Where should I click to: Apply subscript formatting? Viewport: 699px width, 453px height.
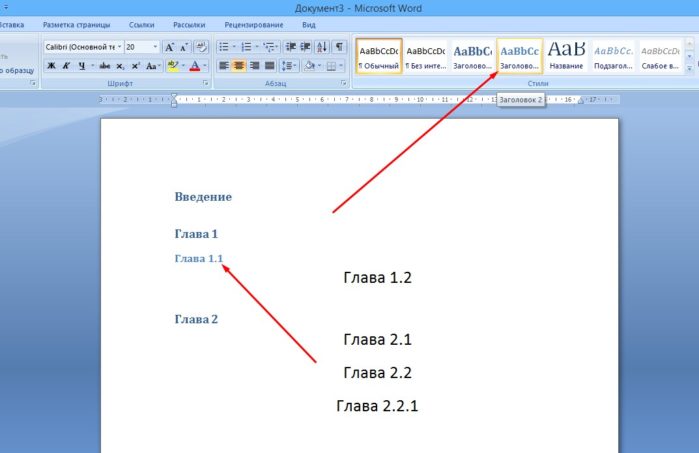[x=120, y=66]
